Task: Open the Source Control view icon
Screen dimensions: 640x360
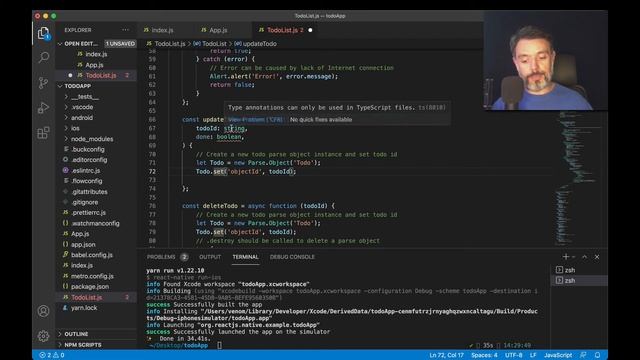Action: 43,83
